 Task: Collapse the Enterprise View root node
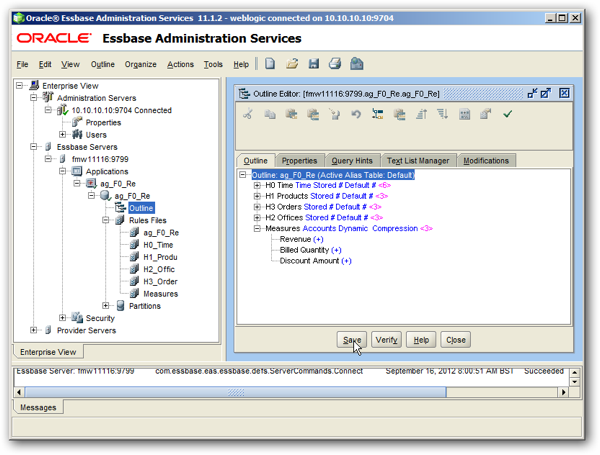(x=20, y=85)
